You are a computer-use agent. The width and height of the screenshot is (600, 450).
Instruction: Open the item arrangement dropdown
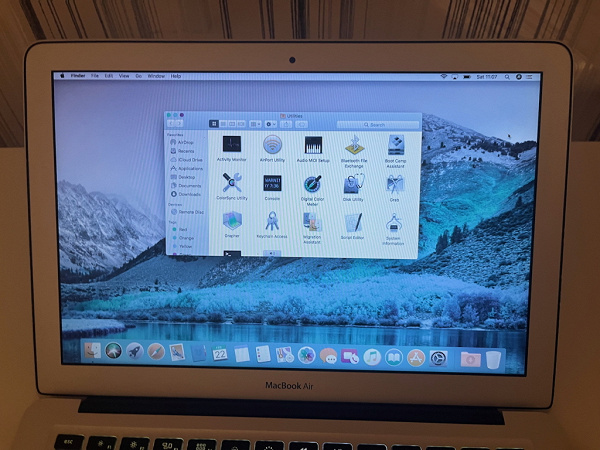click(x=255, y=124)
